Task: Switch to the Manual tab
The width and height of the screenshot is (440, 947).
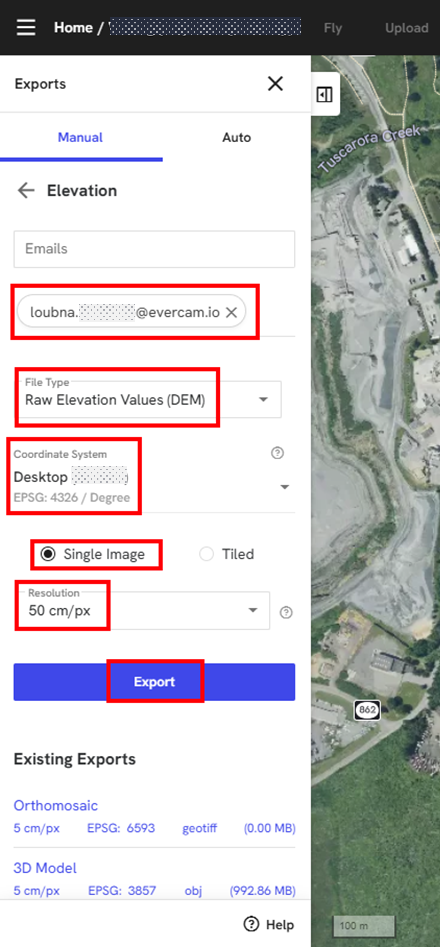Action: 80,137
